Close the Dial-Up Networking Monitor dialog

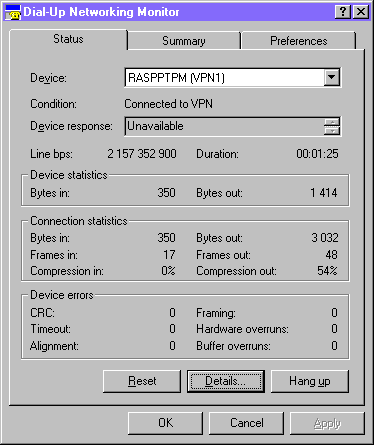coord(361,12)
